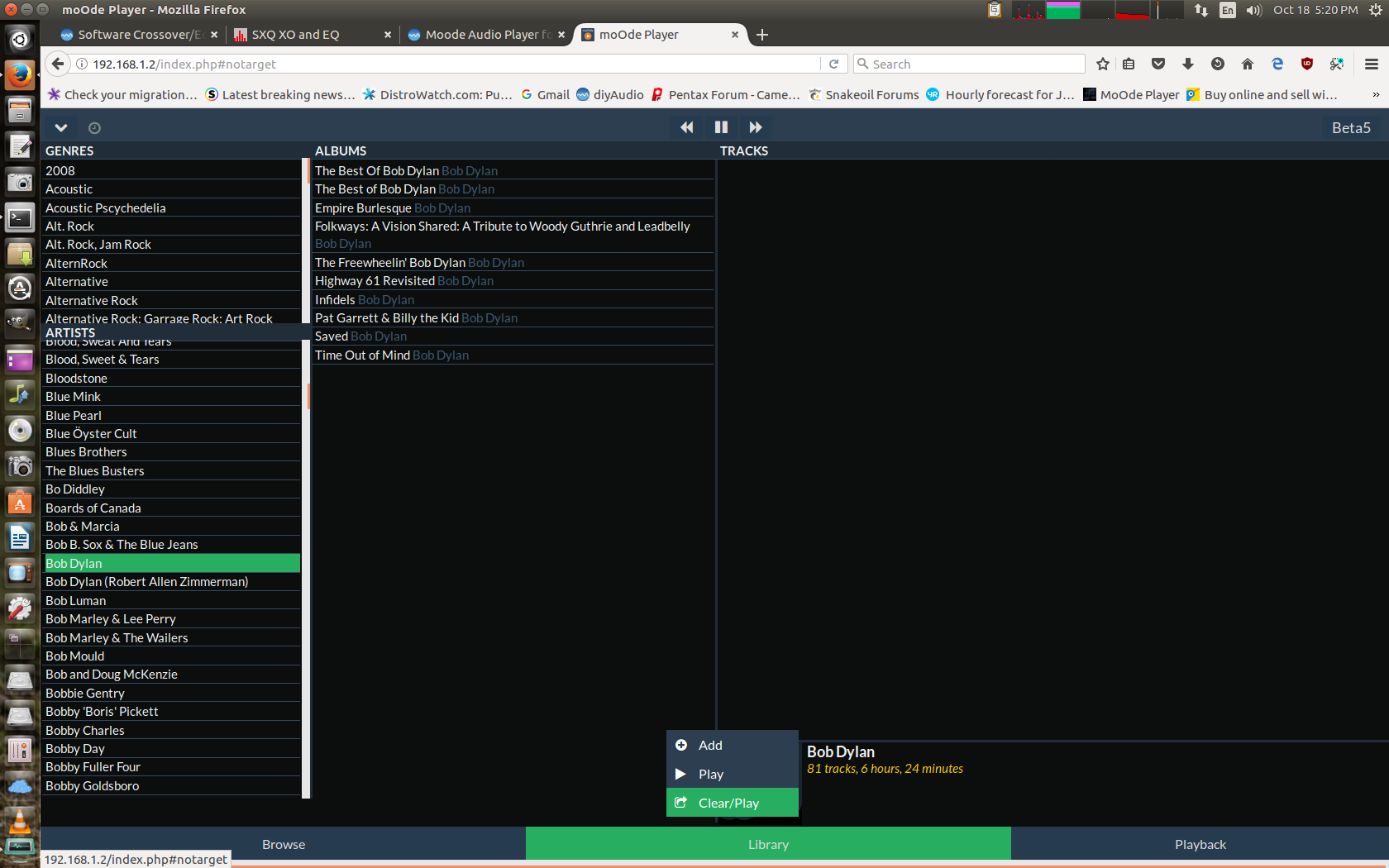This screenshot has height=868, width=1389.
Task: Close the moOde Player browser tab
Action: point(735,35)
